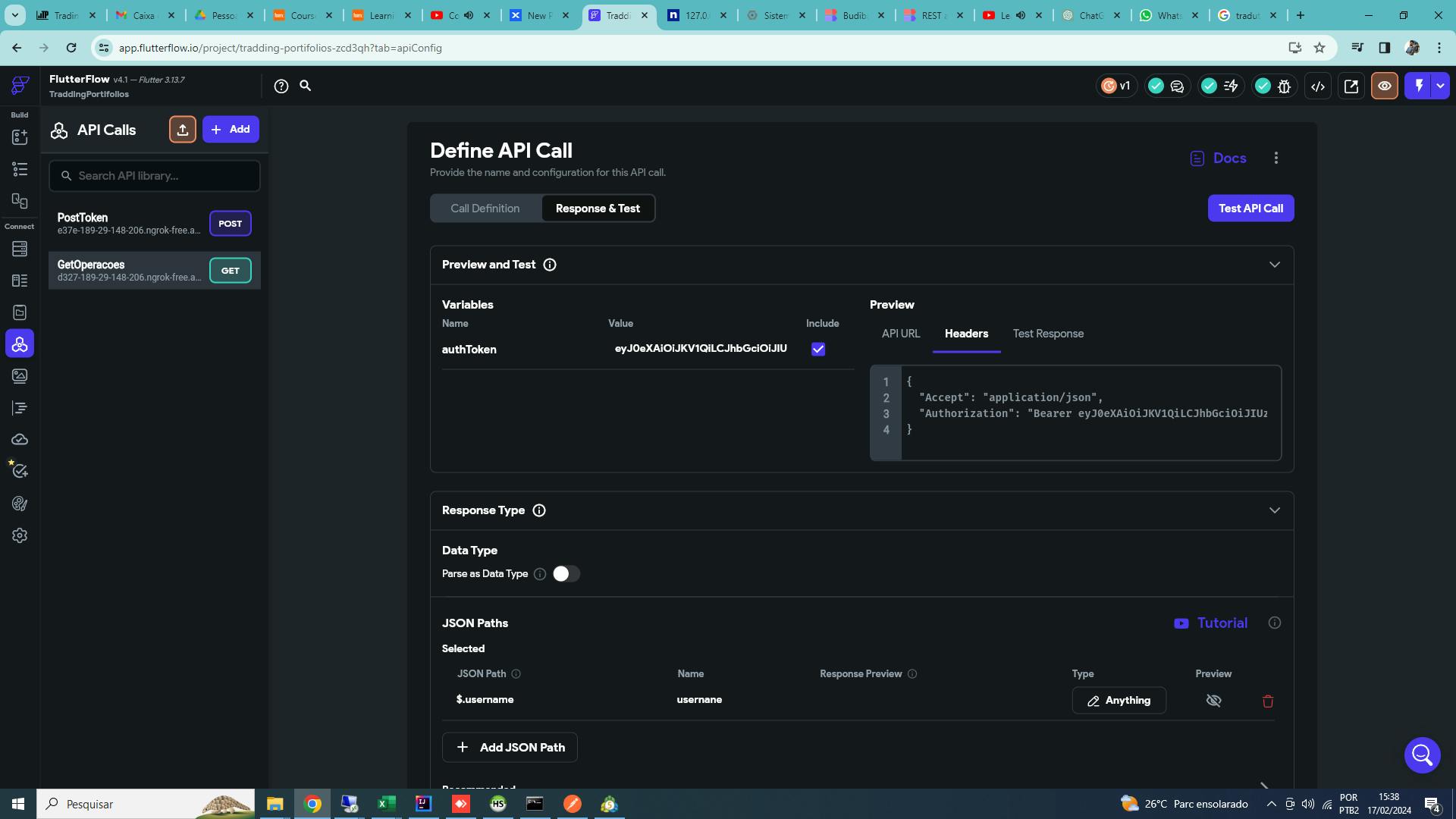Collapse the Preview and Test section
The image size is (1456, 819).
[1274, 265]
